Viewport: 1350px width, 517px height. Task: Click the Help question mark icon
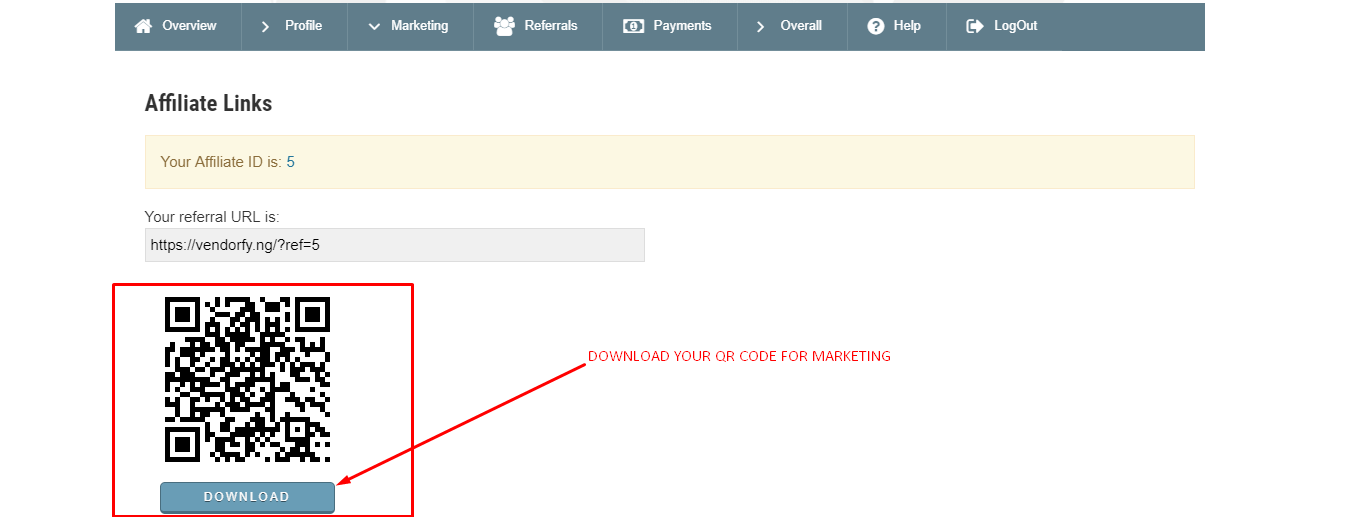click(876, 26)
